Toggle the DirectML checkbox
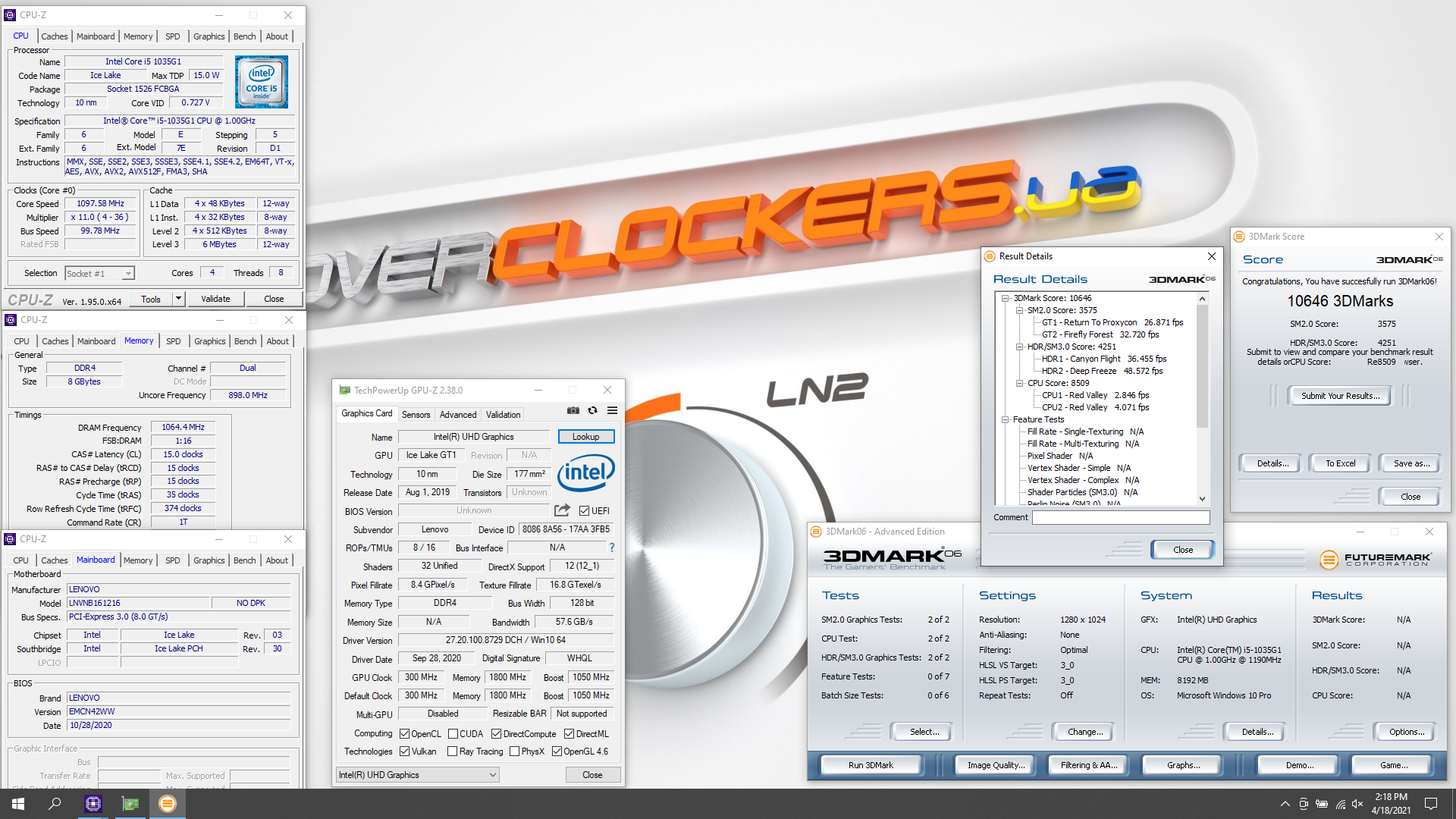The height and width of the screenshot is (819, 1456). (x=569, y=734)
